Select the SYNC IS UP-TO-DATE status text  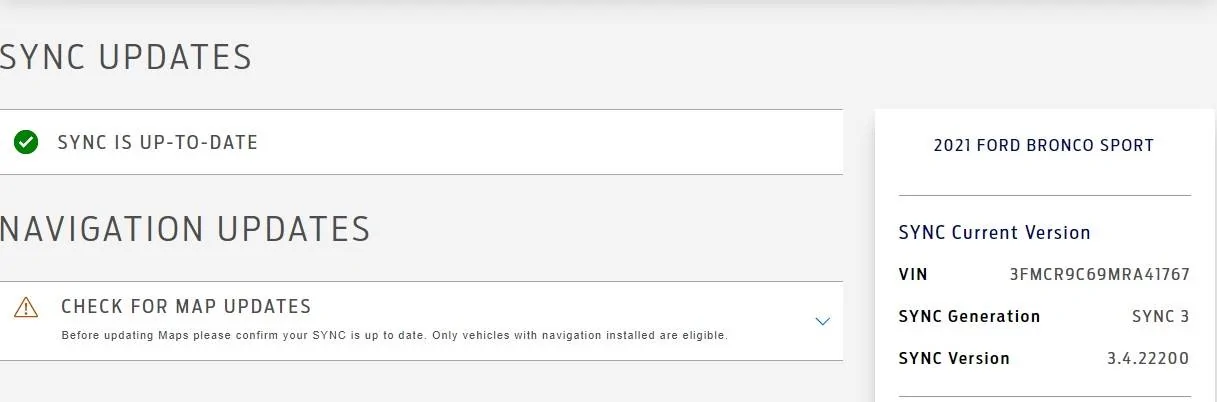158,142
